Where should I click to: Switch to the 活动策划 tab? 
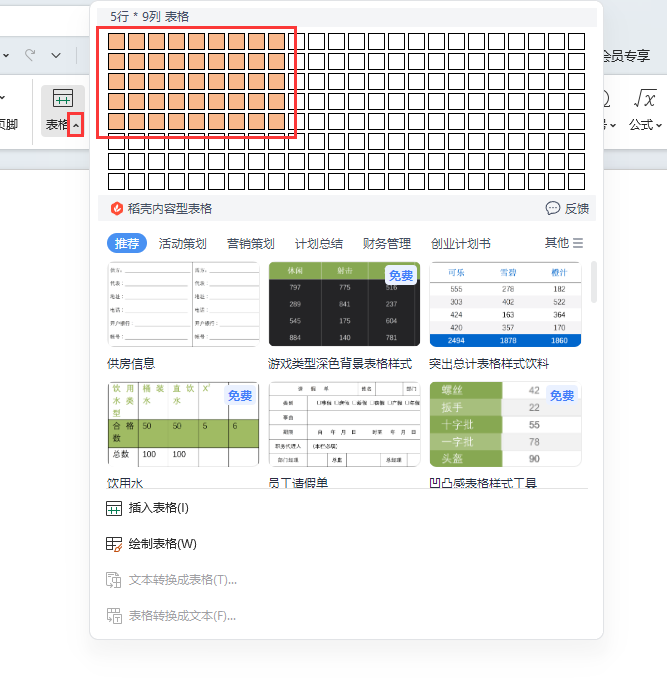point(182,244)
